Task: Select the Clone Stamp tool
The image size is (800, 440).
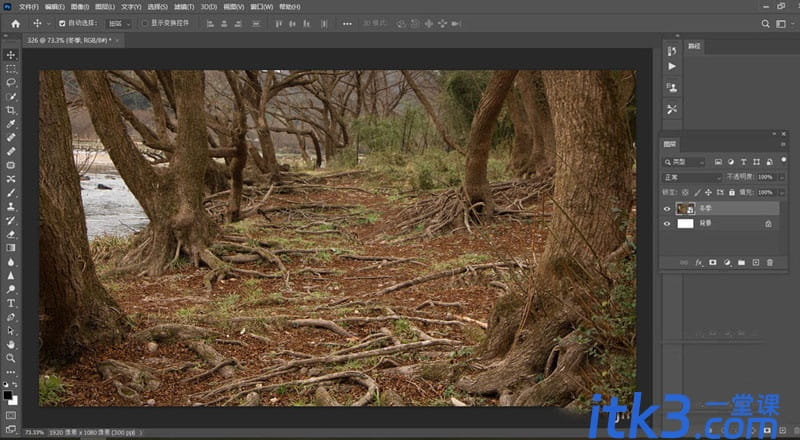Action: (11, 207)
